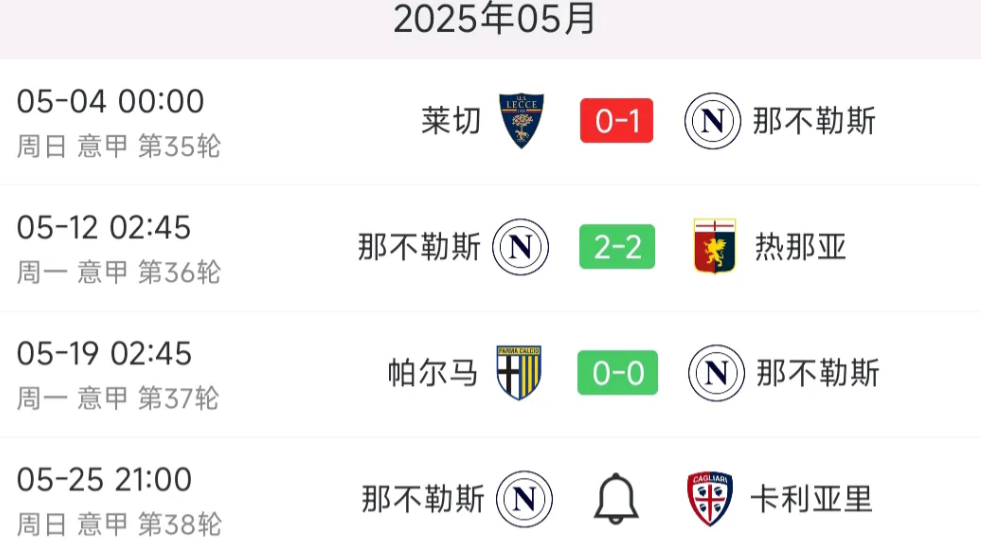Open the red 0-1 score badge
This screenshot has width=981, height=540.
617,121
